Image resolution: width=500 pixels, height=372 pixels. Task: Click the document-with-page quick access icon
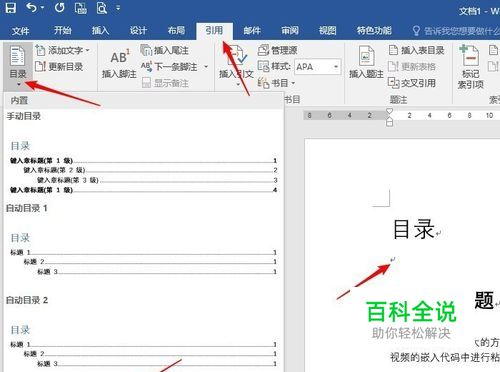coord(80,8)
